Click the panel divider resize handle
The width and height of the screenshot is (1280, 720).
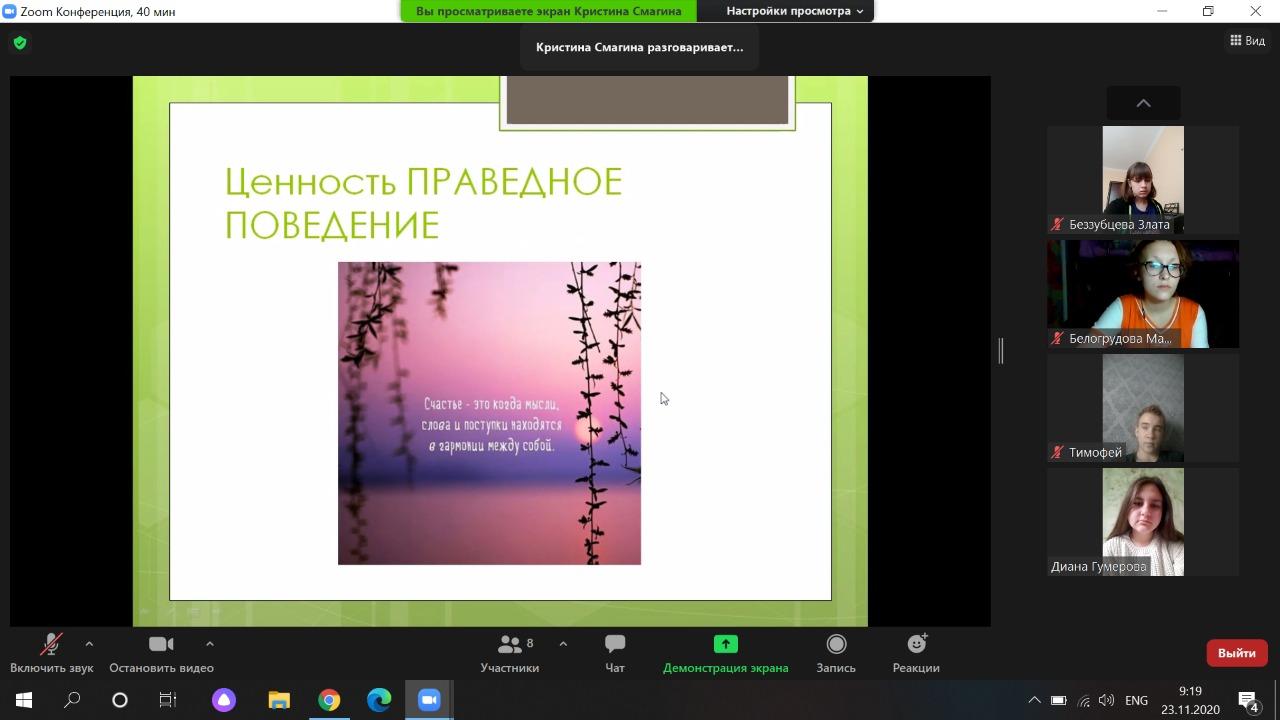pos(1000,350)
